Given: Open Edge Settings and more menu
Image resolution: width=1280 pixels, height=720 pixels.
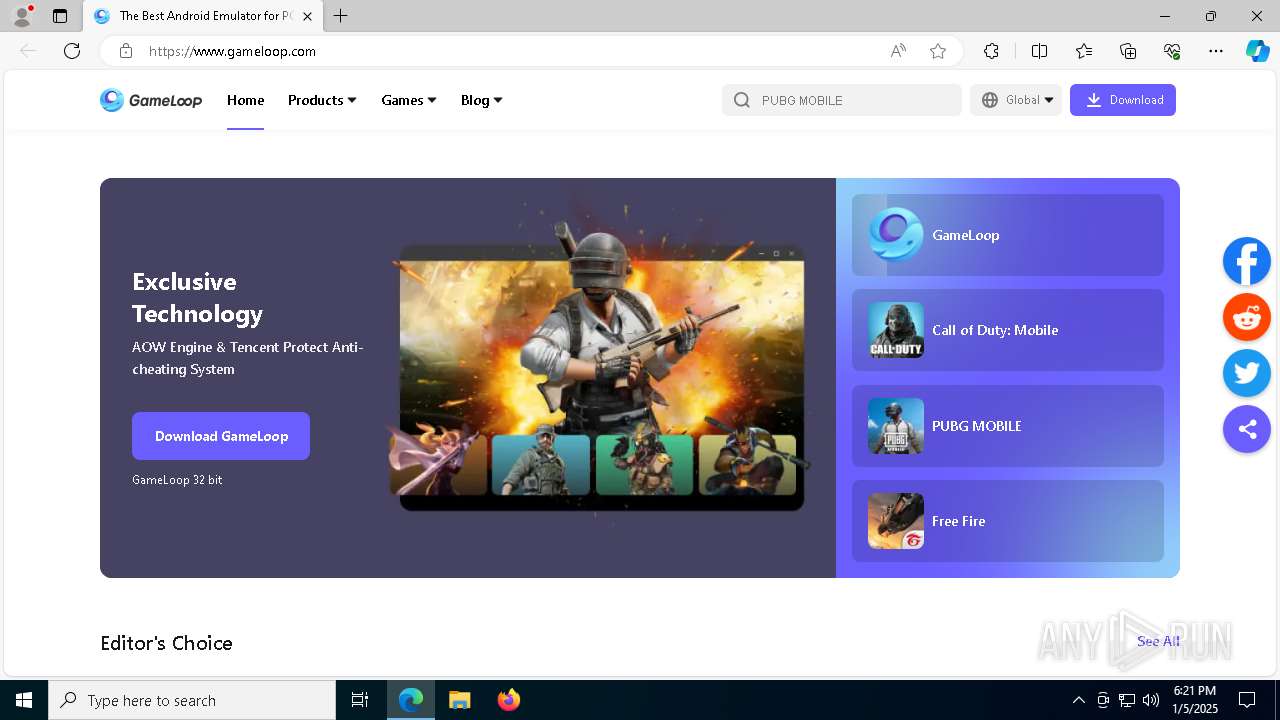Looking at the screenshot, I should tap(1216, 51).
